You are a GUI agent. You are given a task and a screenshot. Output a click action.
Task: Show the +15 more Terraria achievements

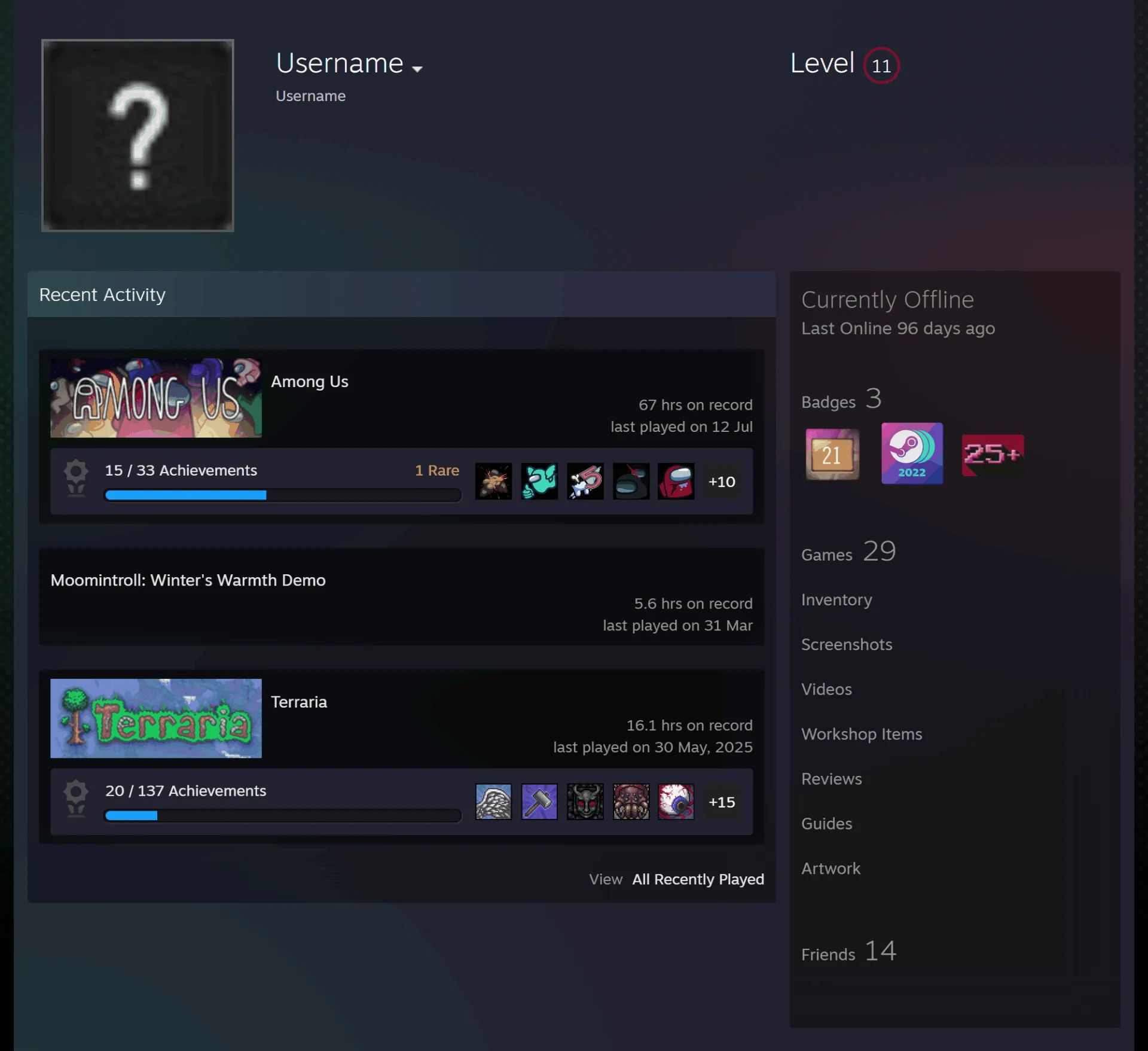tap(722, 802)
